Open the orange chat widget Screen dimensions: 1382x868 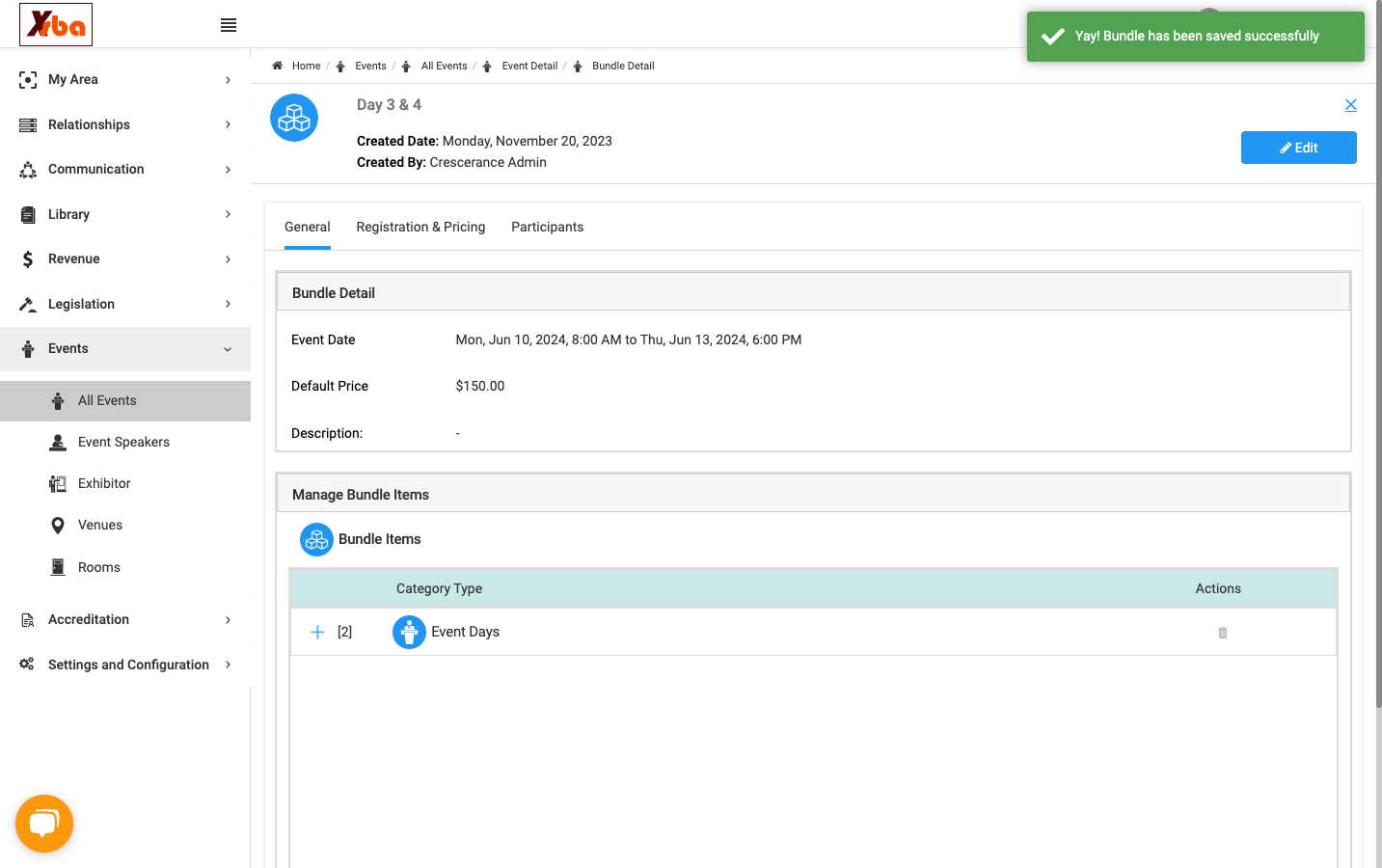(44, 824)
